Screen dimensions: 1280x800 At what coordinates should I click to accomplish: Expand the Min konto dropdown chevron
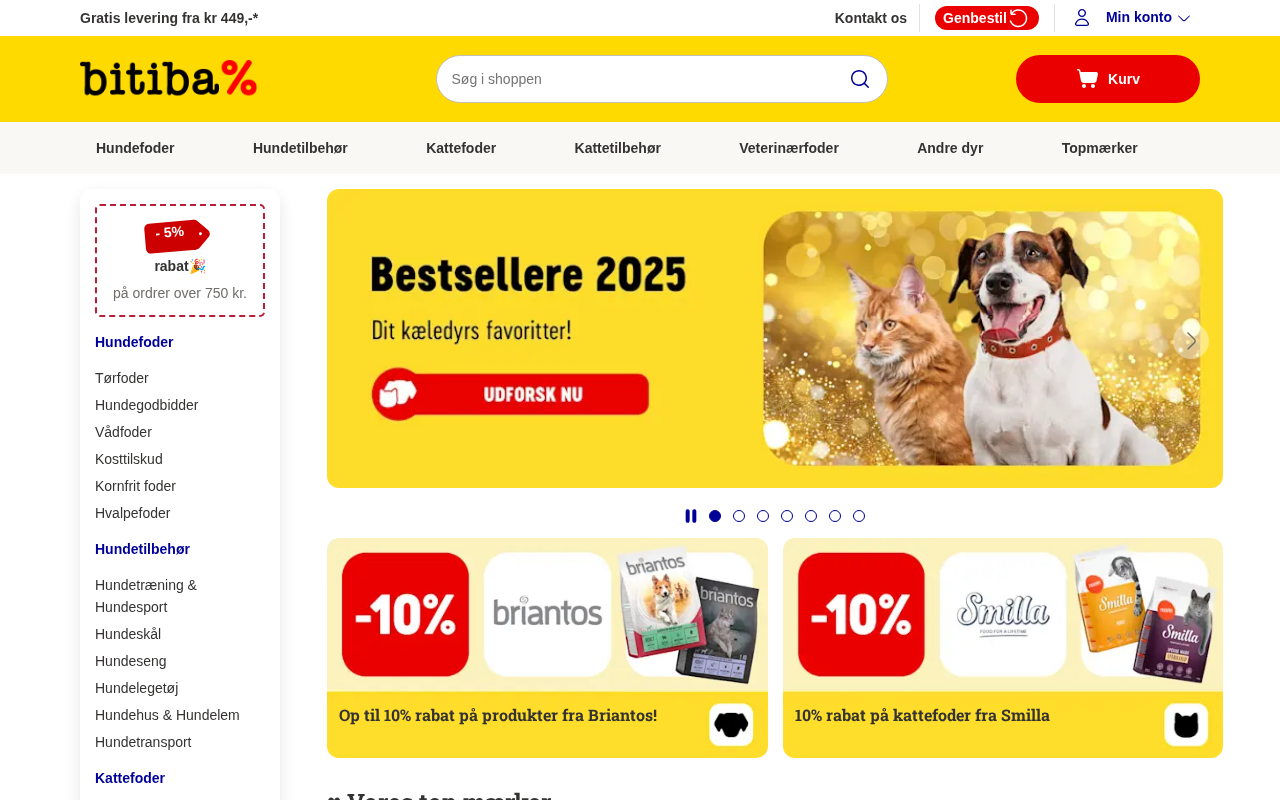point(1184,18)
